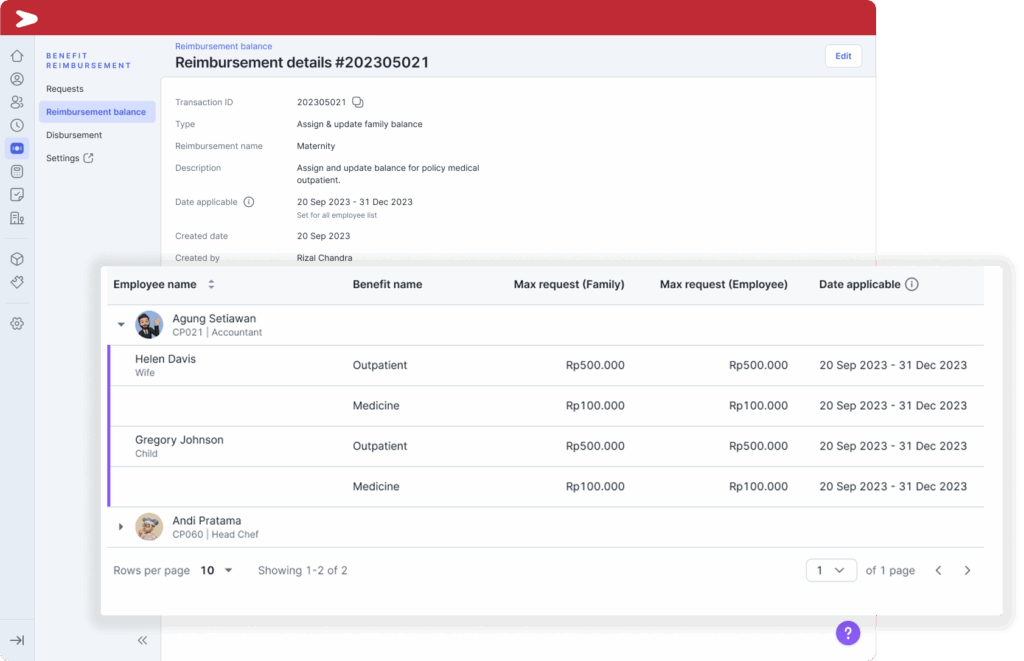Copy the Transaction ID 202305021
The image size is (1024, 661).
(x=358, y=102)
